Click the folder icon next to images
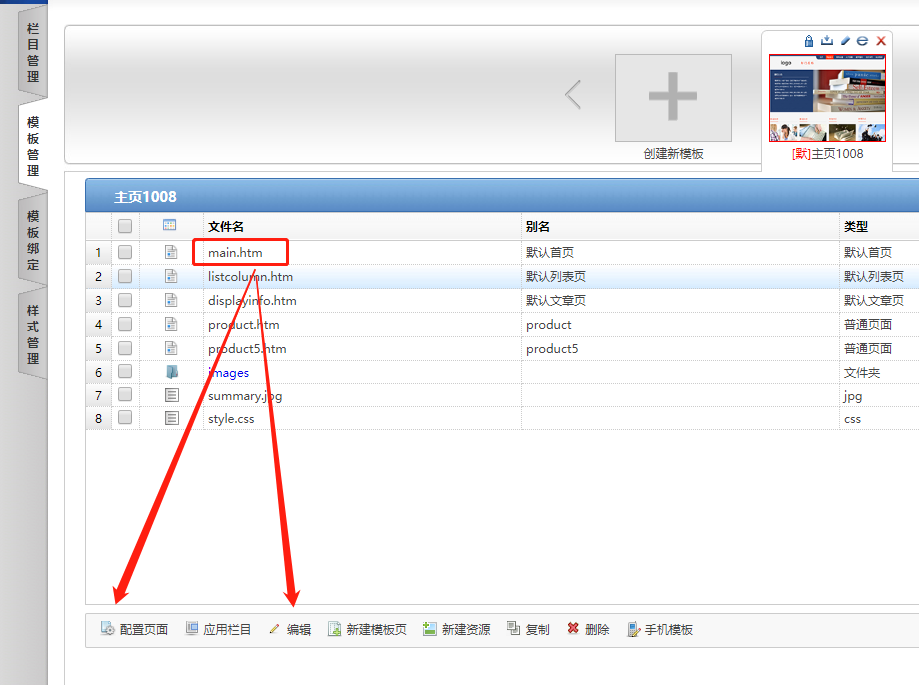The height and width of the screenshot is (685, 919). [170, 372]
